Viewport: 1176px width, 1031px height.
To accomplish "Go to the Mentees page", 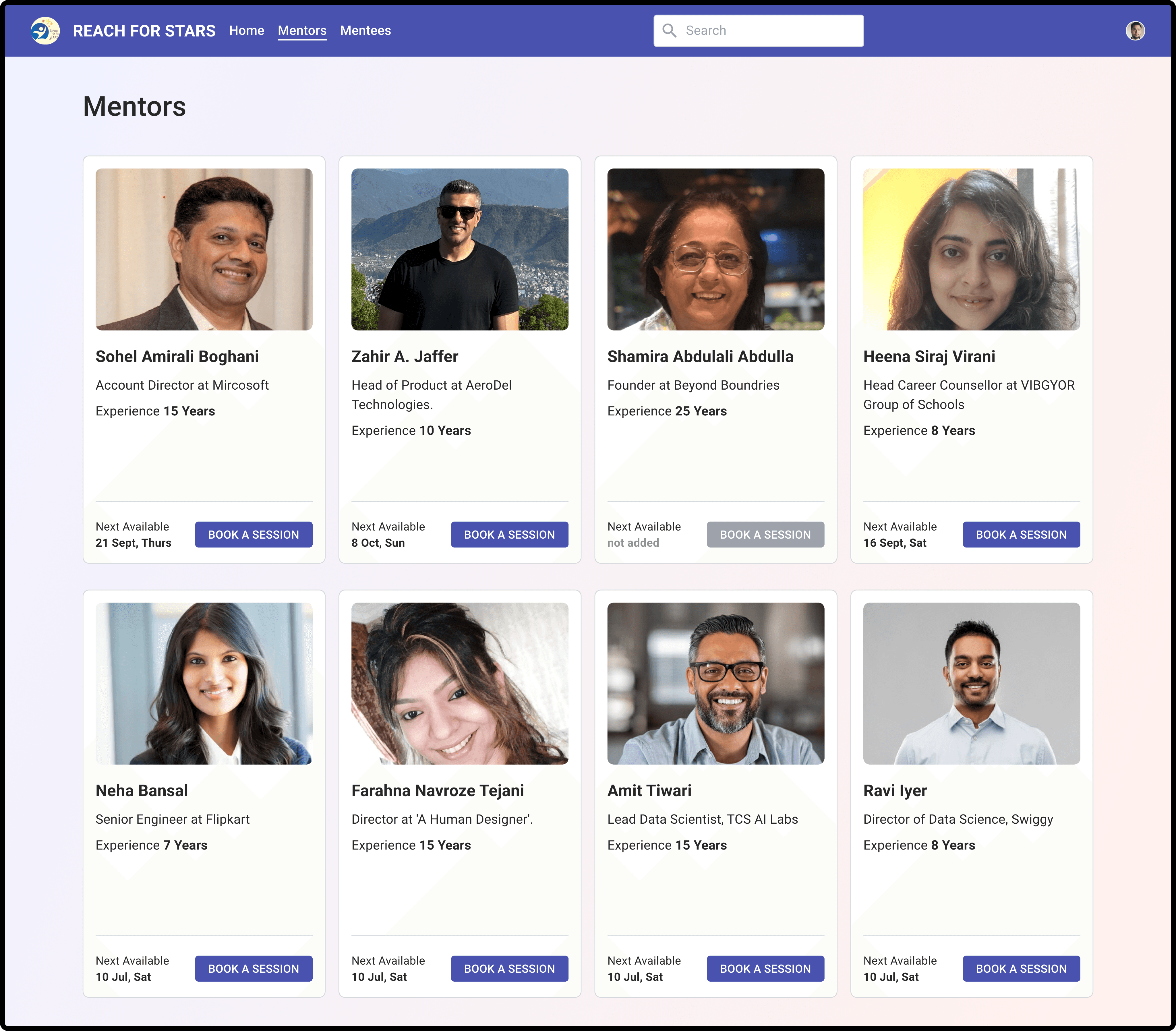I will point(365,30).
